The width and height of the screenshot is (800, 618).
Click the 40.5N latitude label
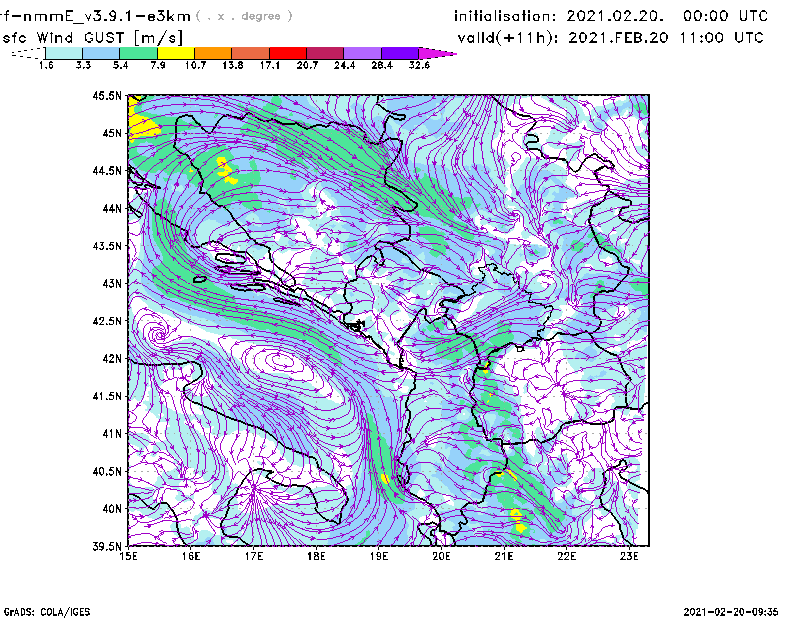point(107,471)
